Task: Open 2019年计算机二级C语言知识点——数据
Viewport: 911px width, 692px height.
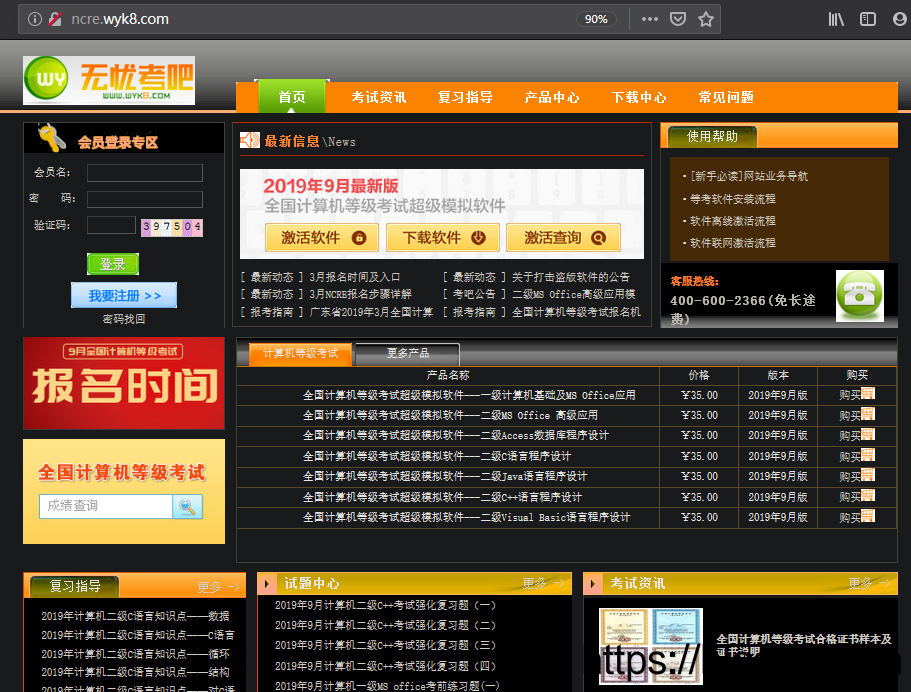Action: pos(135,616)
